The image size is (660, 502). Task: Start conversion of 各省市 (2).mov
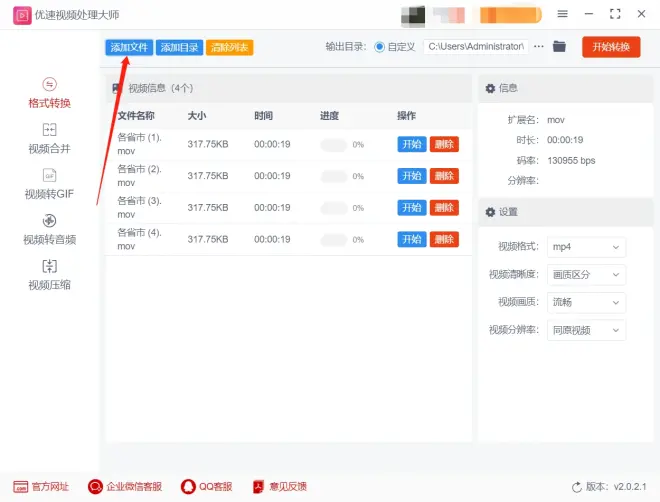pyautogui.click(x=412, y=176)
